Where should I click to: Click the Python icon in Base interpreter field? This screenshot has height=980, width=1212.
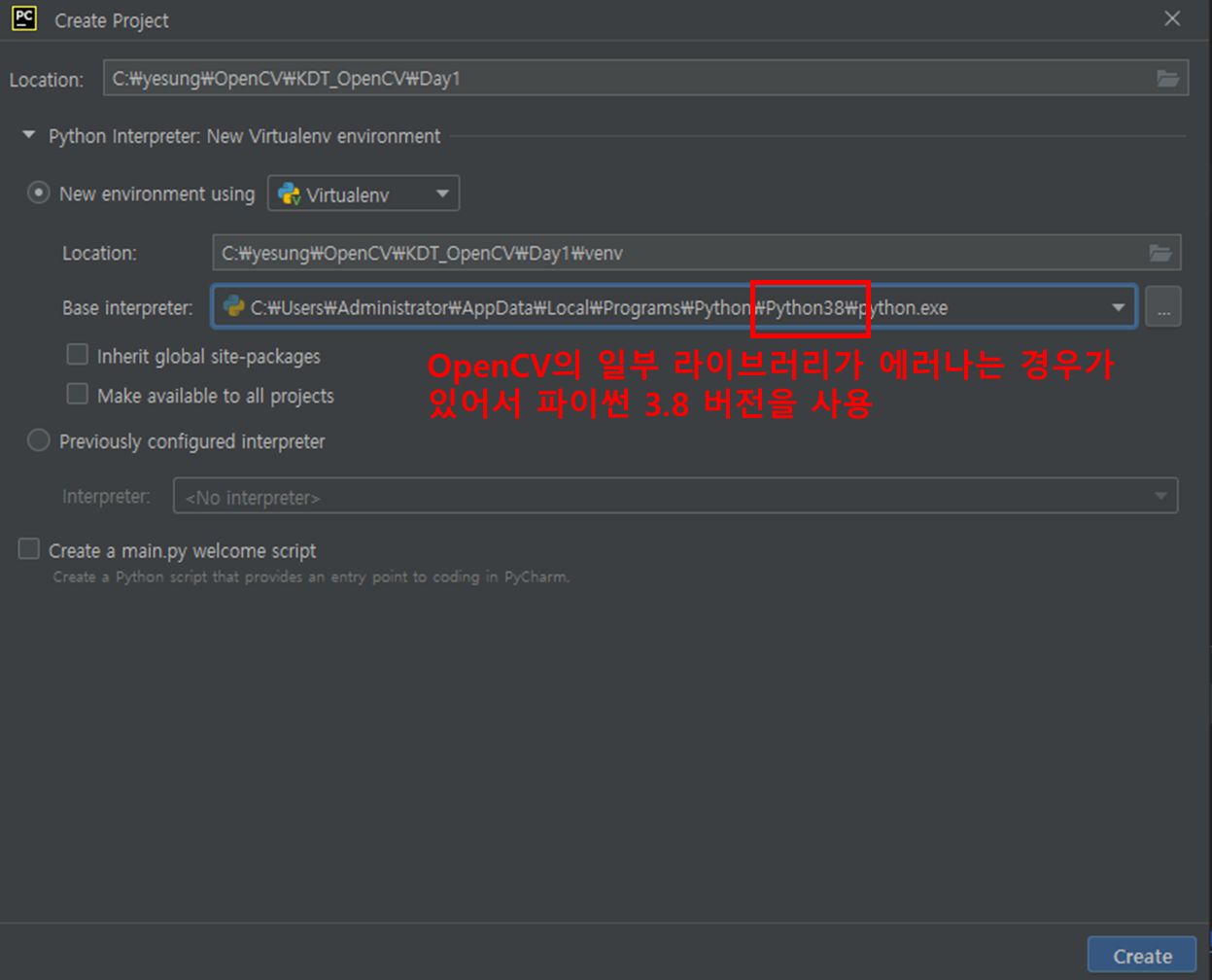click(233, 306)
